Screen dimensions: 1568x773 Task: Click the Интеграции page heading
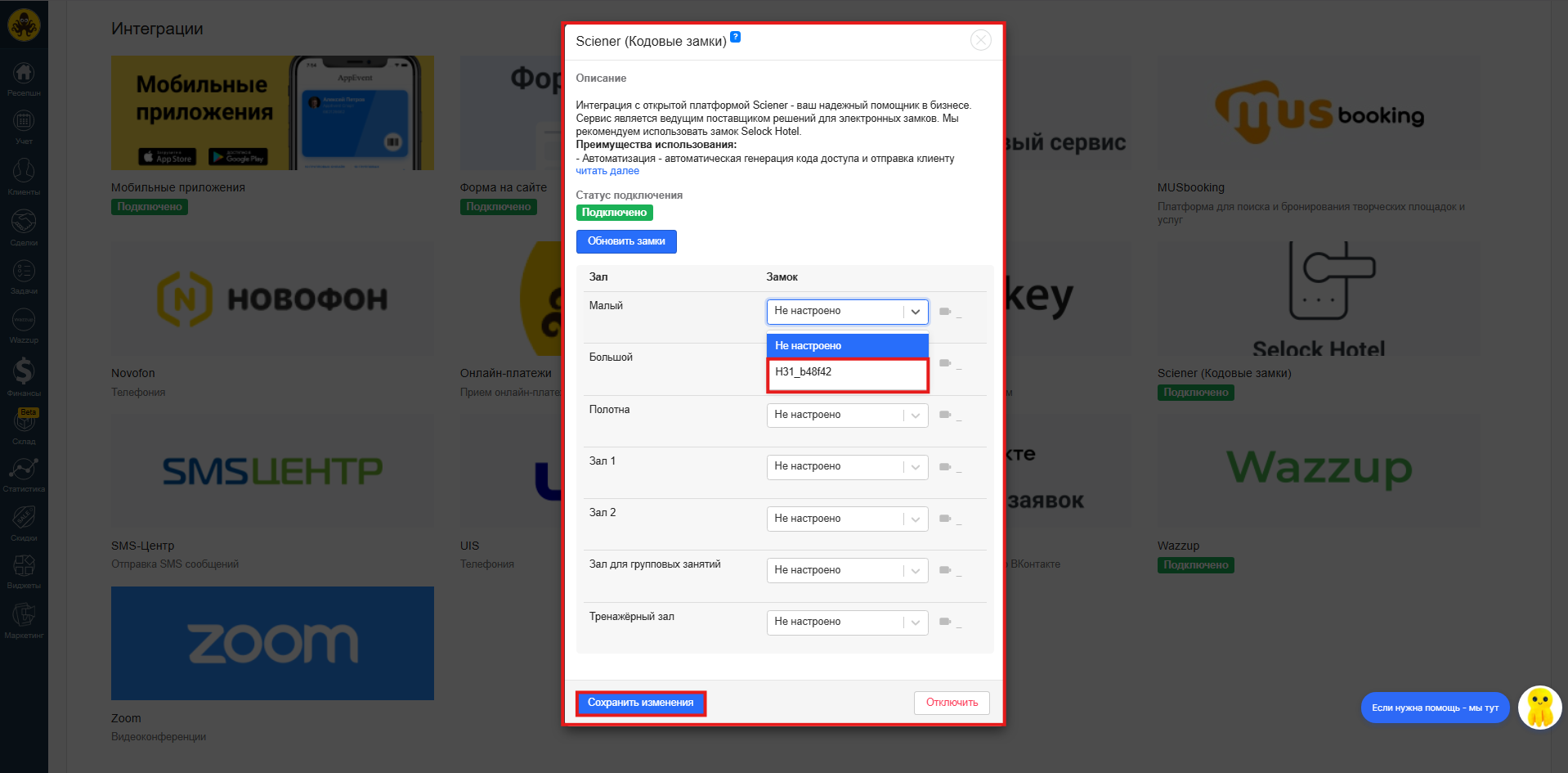(157, 29)
